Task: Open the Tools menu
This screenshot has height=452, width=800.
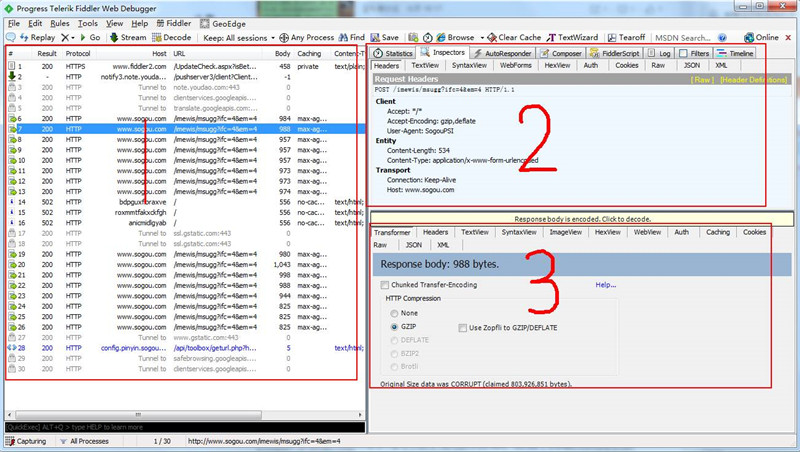Action: coord(87,23)
